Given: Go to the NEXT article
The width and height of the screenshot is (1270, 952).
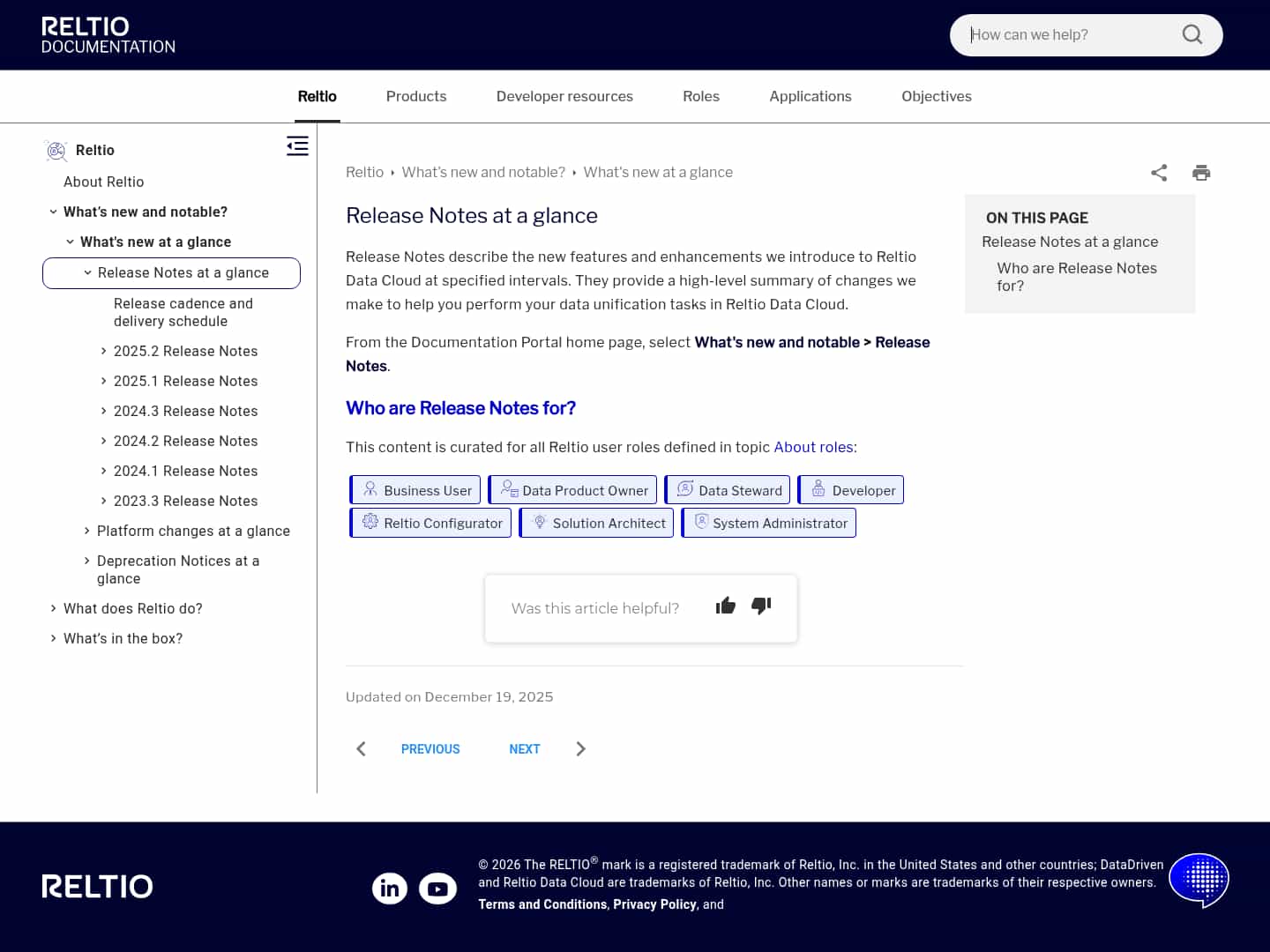Looking at the screenshot, I should 525,748.
